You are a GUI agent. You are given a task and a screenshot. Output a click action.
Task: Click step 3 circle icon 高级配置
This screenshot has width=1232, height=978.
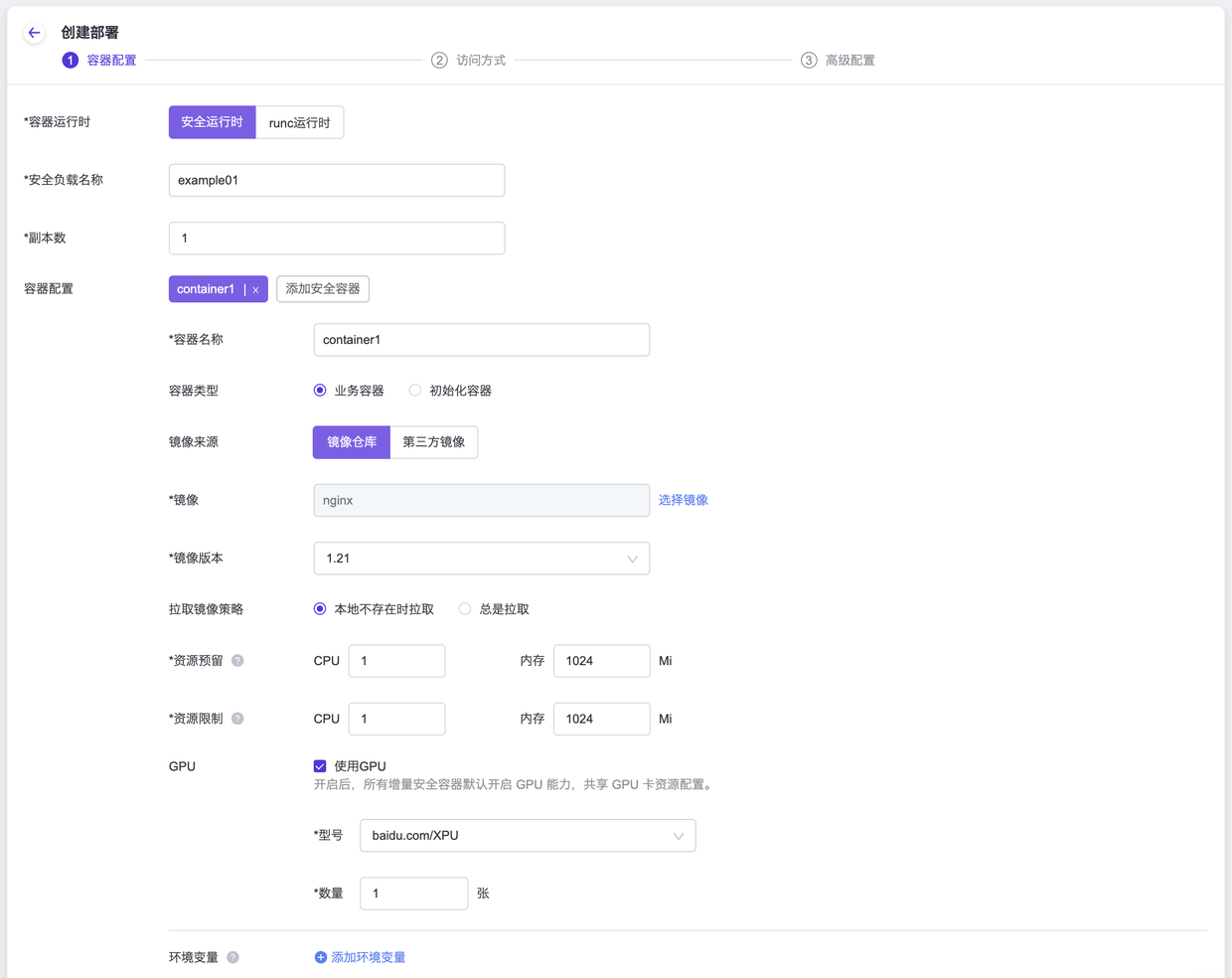coord(809,61)
